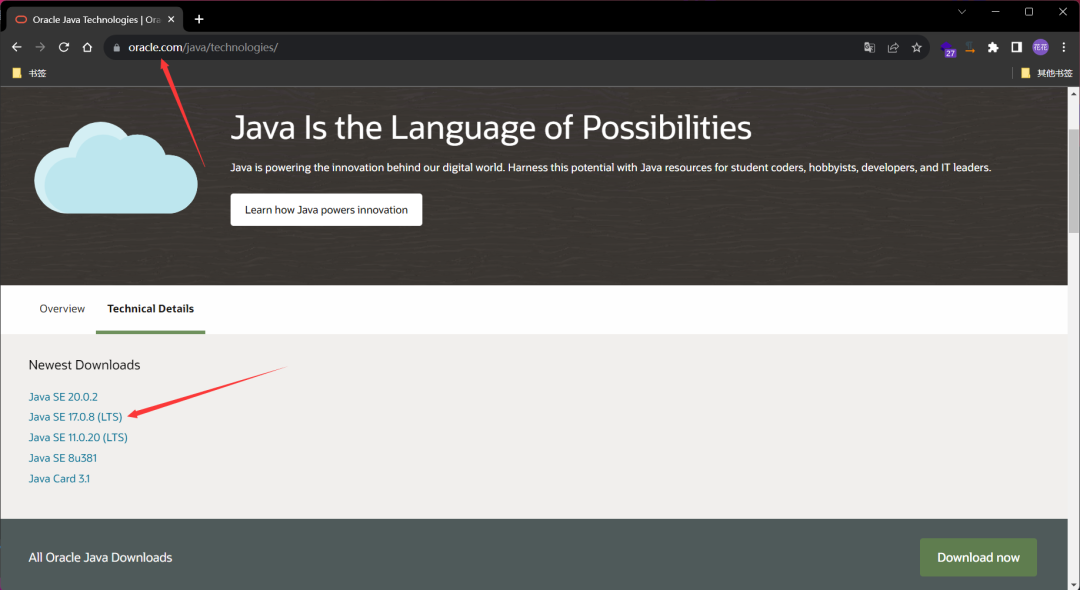Open the 书签 bookmarks folder
The height and width of the screenshot is (590, 1080).
coord(30,73)
